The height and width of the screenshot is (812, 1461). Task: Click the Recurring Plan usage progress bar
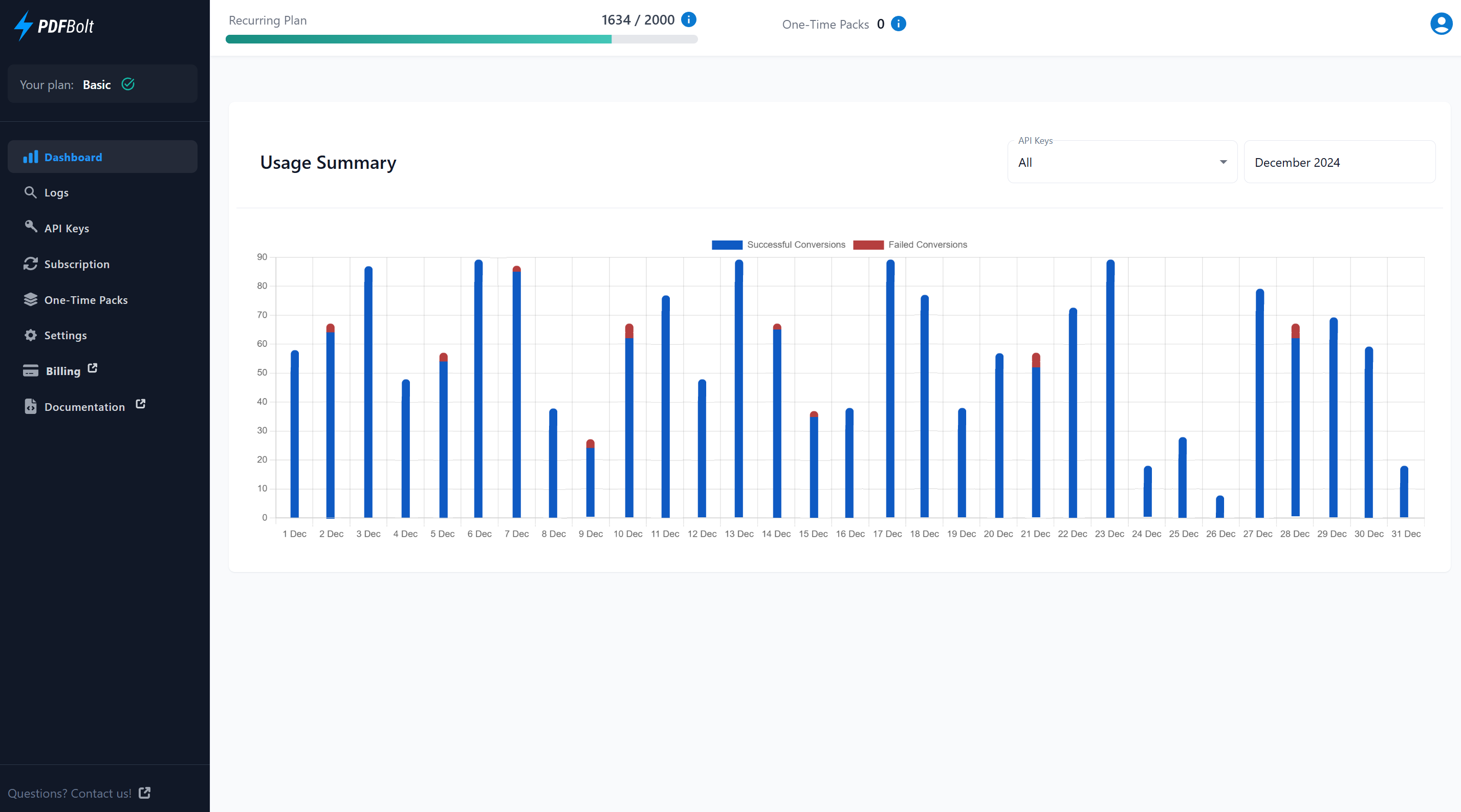[461, 39]
